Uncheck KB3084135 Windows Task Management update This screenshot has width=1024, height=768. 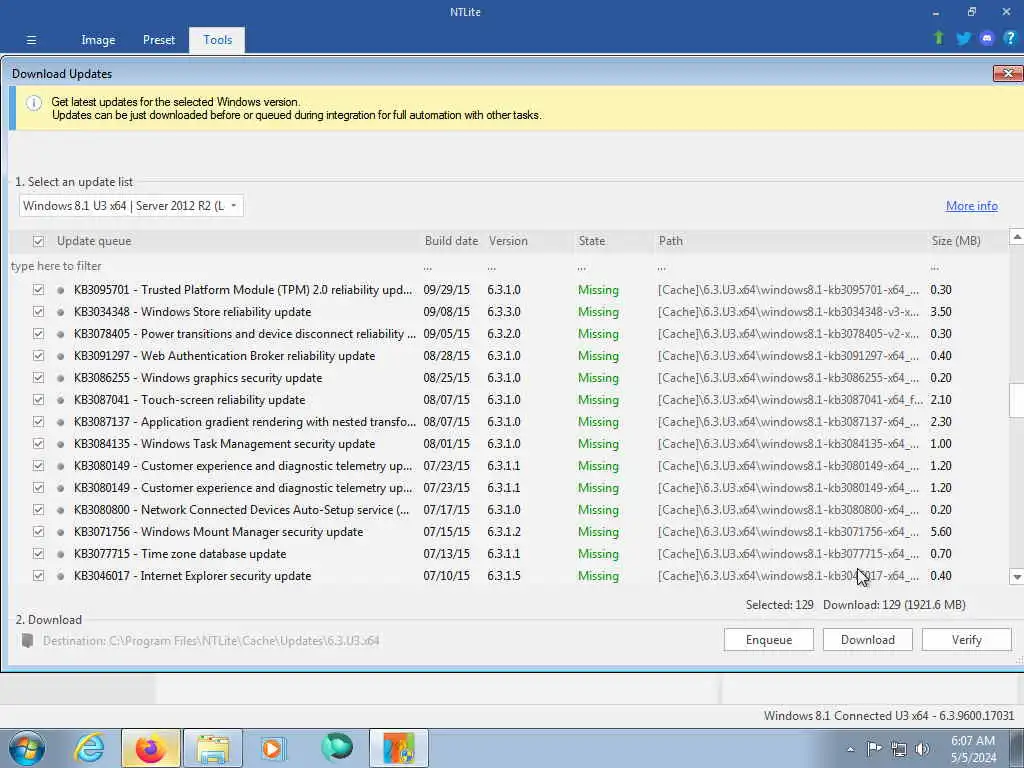(x=39, y=444)
